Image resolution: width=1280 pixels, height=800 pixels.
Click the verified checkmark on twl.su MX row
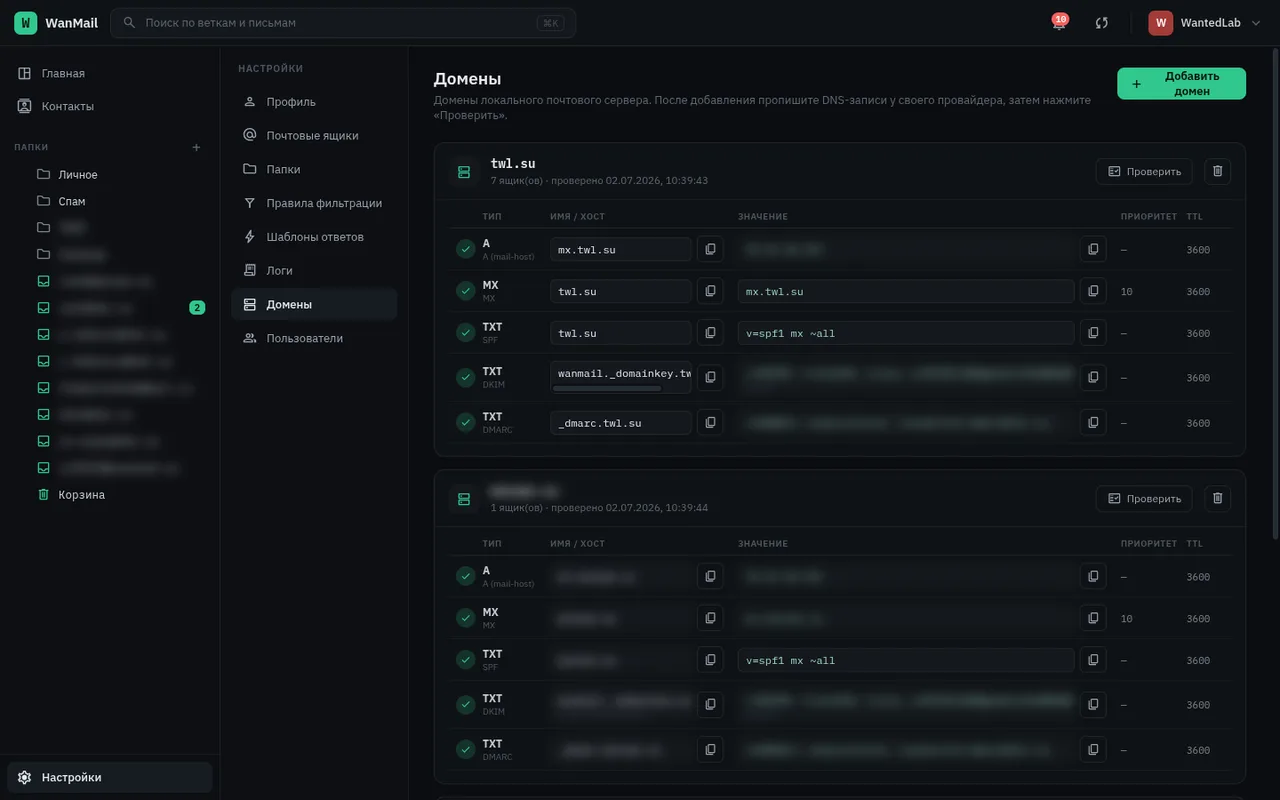pyautogui.click(x=465, y=291)
